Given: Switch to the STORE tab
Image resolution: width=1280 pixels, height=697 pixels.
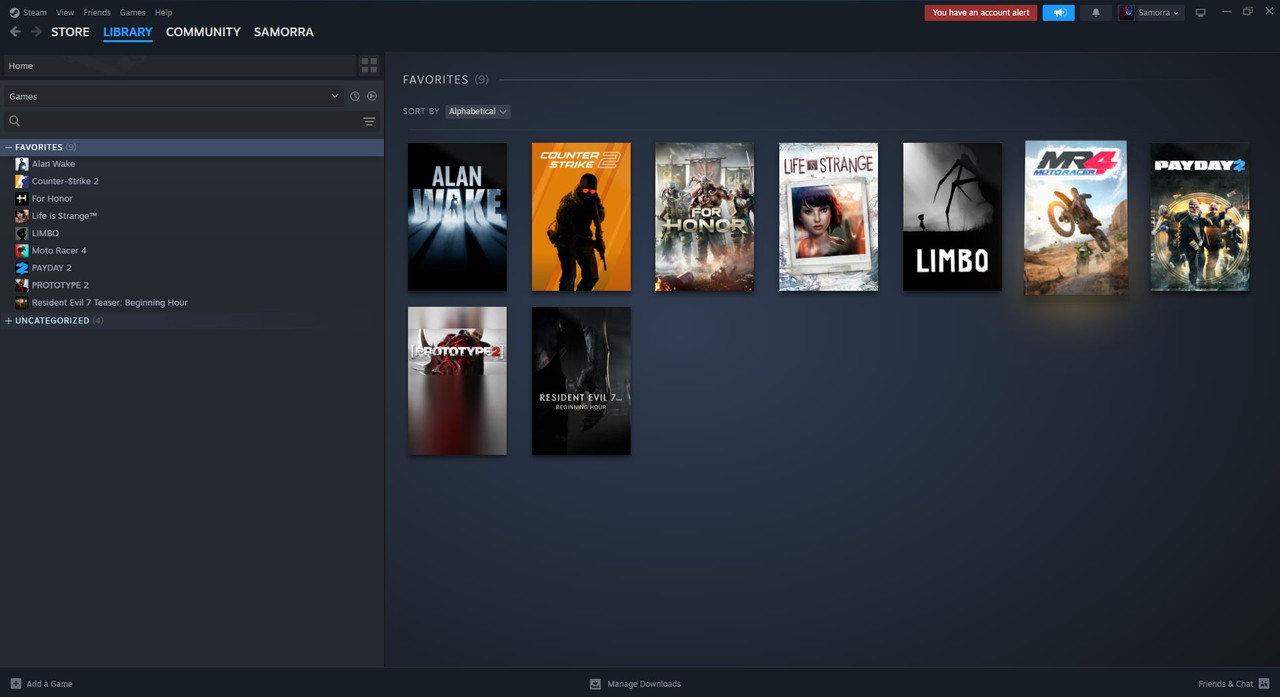Looking at the screenshot, I should (70, 32).
